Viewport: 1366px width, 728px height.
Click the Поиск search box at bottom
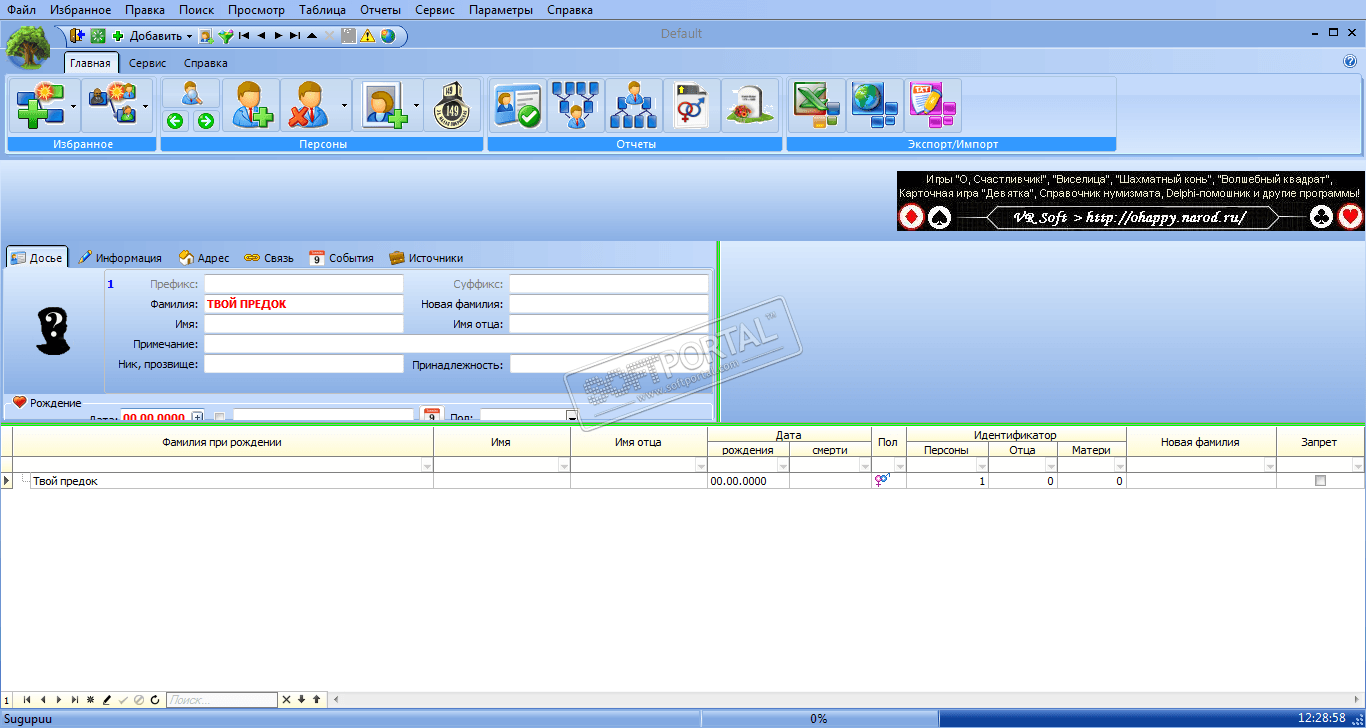(221, 700)
